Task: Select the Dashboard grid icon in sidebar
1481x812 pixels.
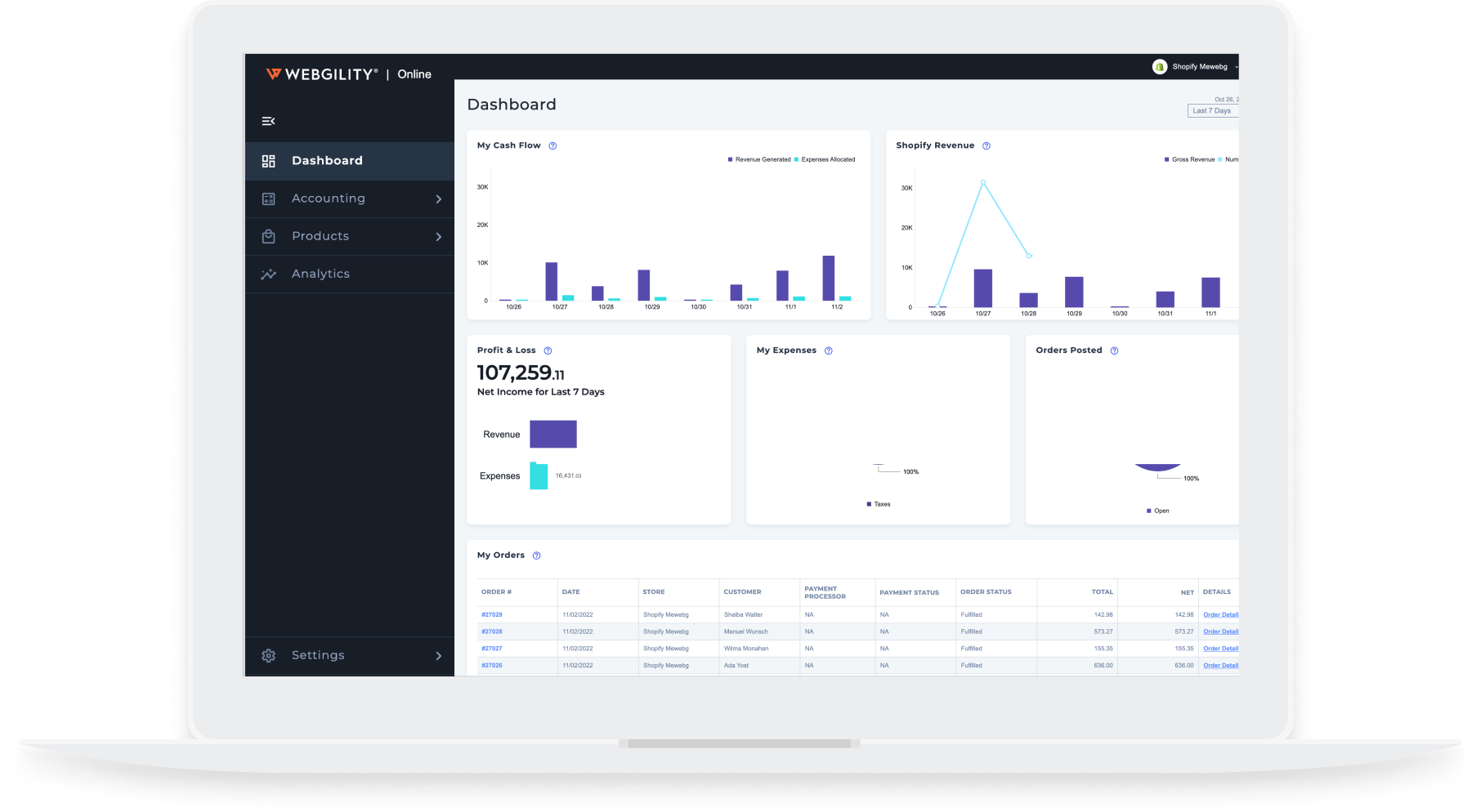Action: pyautogui.click(x=268, y=160)
